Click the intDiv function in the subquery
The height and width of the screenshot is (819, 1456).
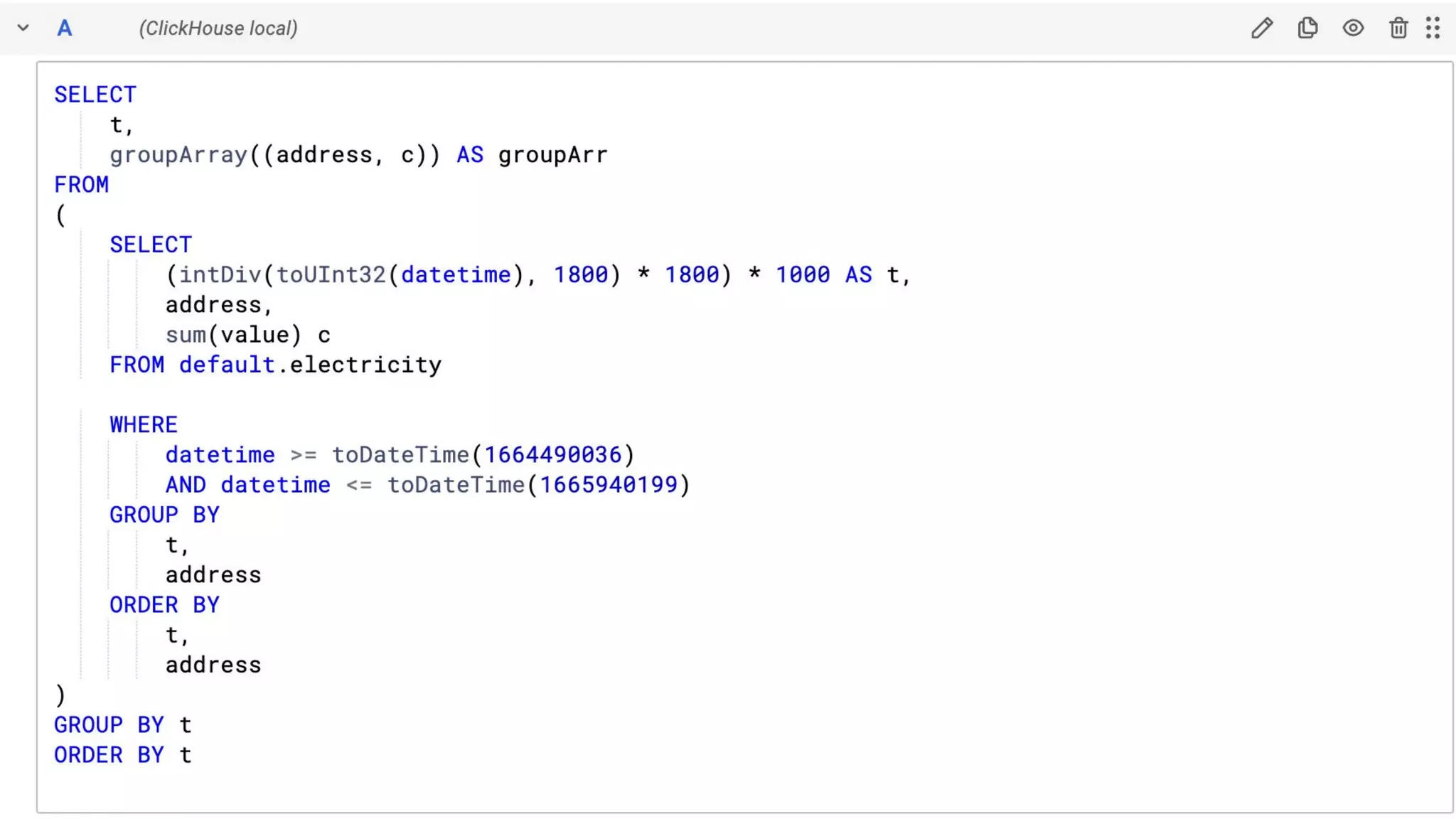[x=220, y=275]
